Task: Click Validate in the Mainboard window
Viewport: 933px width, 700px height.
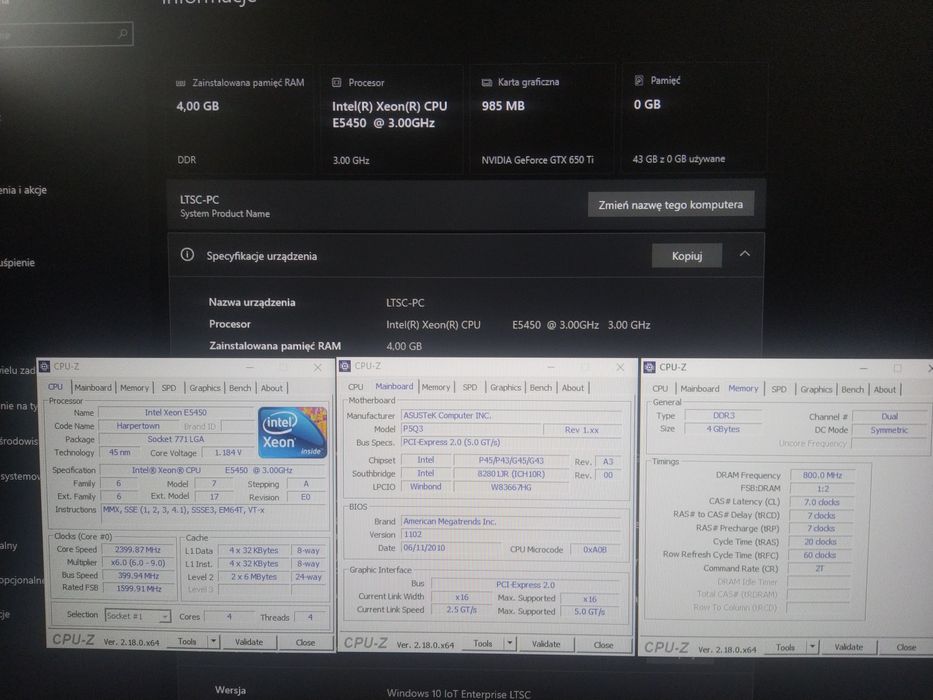Action: pos(546,643)
